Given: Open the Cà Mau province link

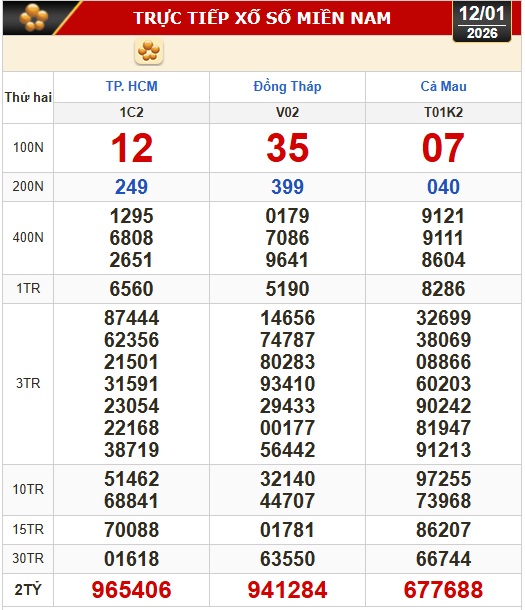Looking at the screenshot, I should click(443, 86).
